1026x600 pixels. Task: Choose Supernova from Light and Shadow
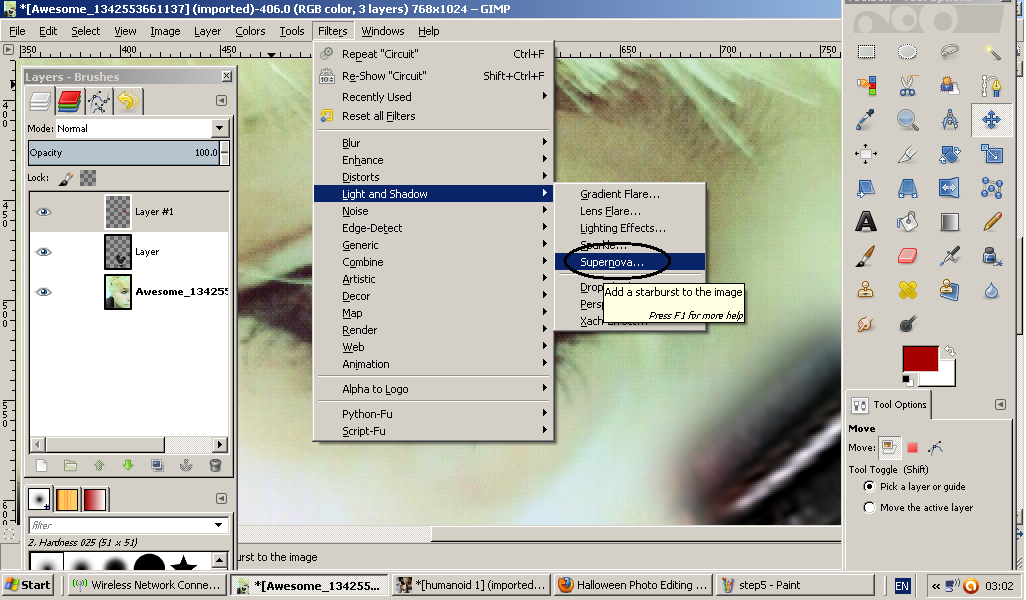612,262
